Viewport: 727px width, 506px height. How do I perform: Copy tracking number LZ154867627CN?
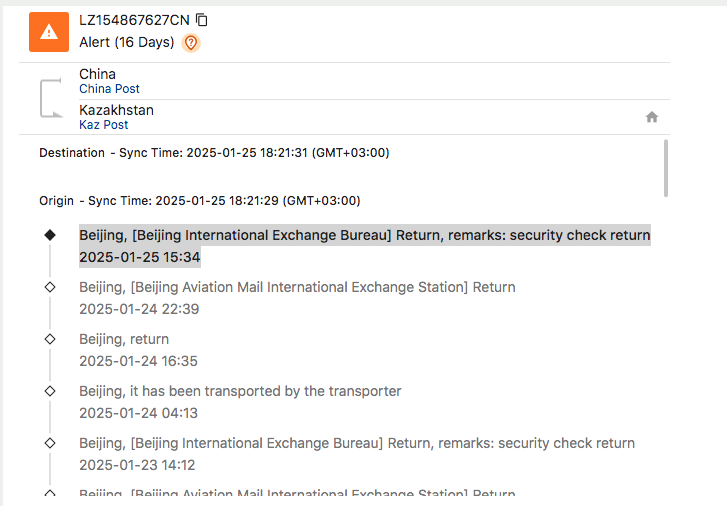coord(202,20)
